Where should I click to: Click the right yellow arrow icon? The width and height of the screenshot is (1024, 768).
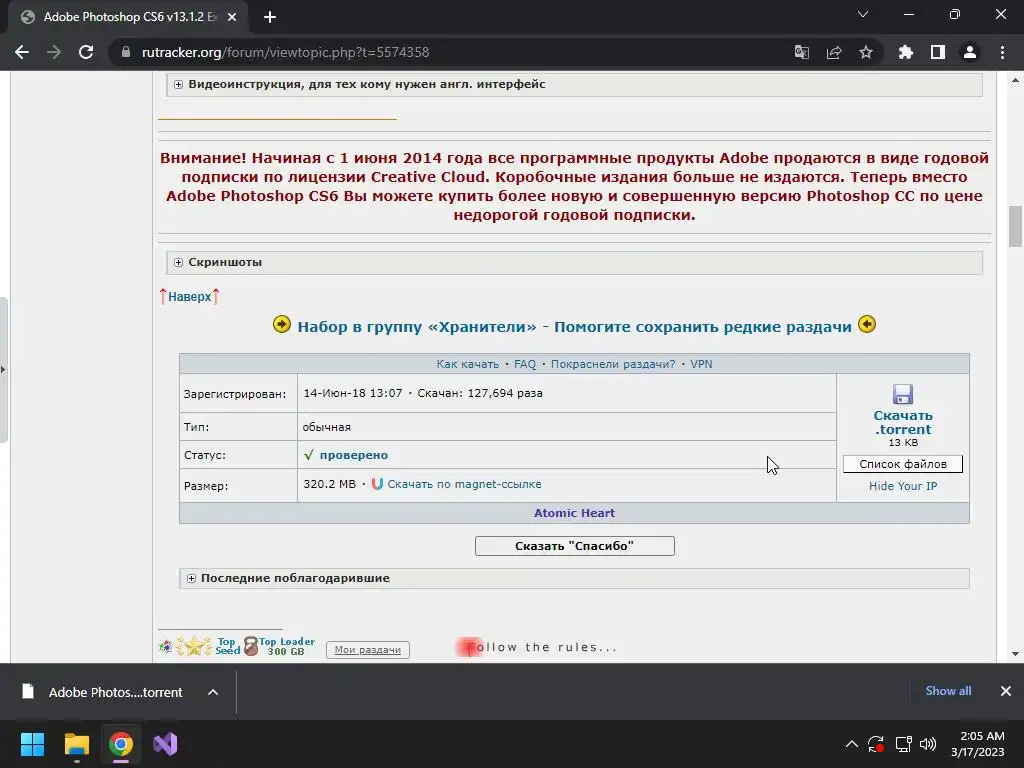(x=867, y=324)
